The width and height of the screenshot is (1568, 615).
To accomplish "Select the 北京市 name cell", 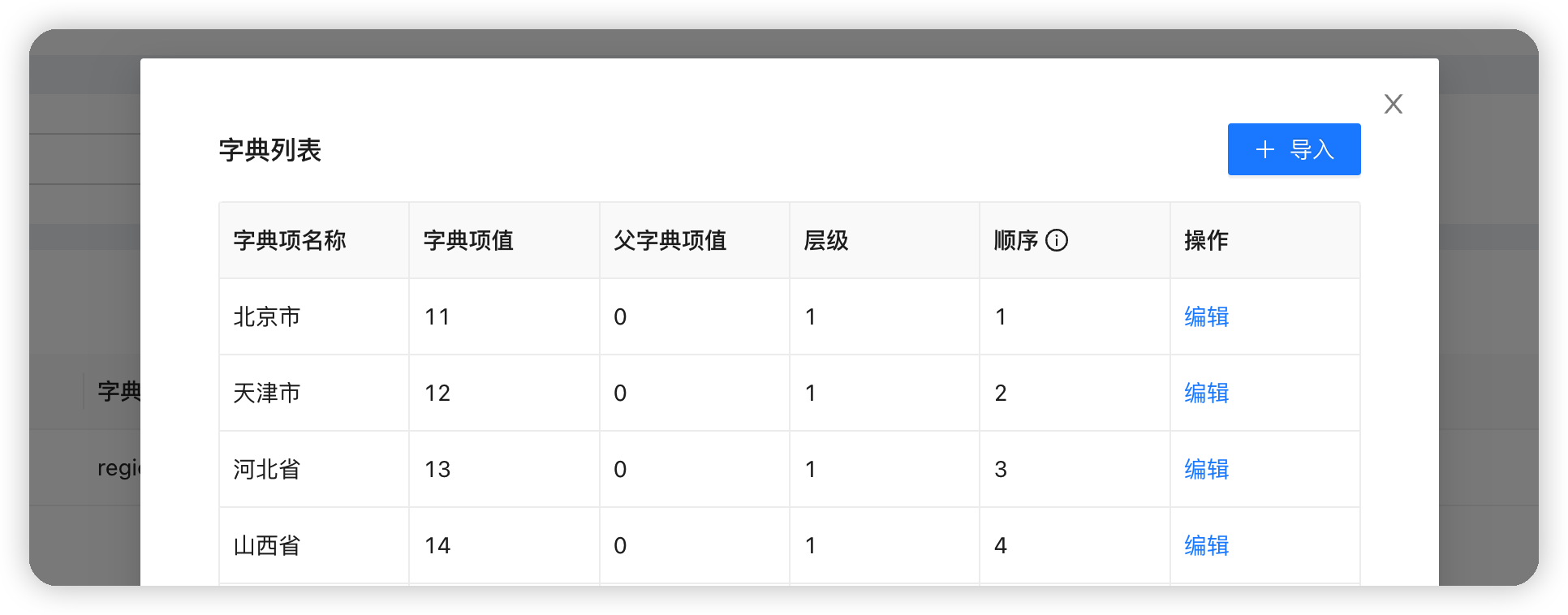I will pos(314,316).
